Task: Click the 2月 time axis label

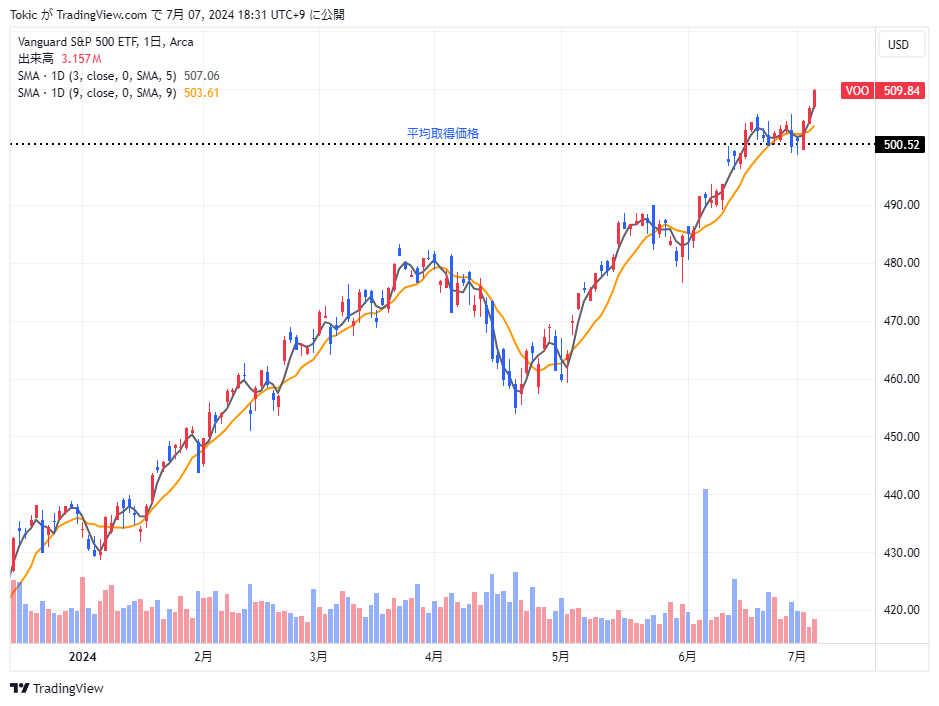Action: tap(203, 657)
